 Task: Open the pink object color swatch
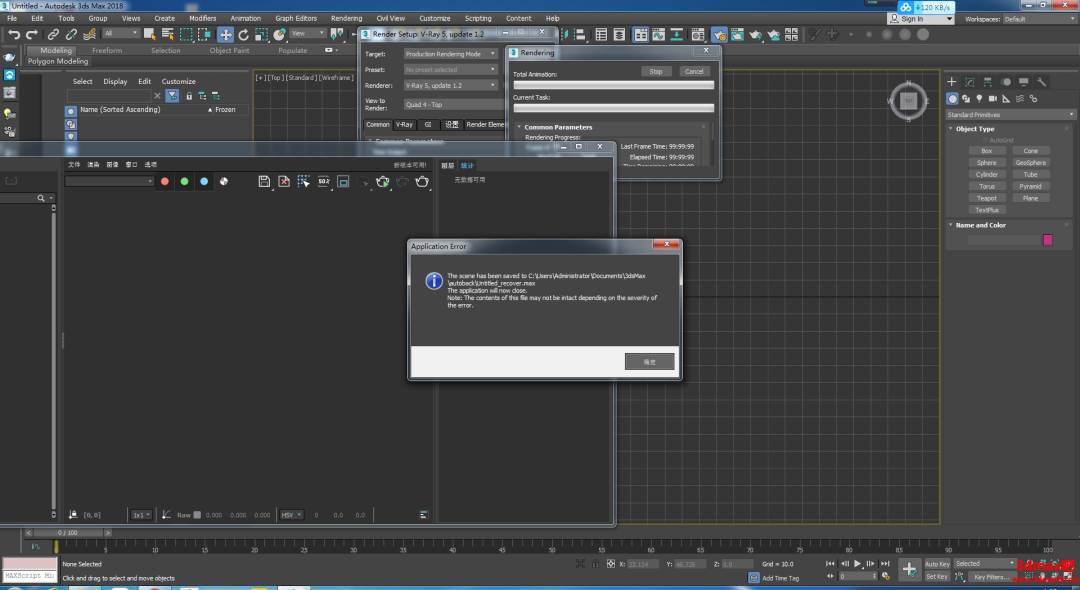pos(1048,240)
